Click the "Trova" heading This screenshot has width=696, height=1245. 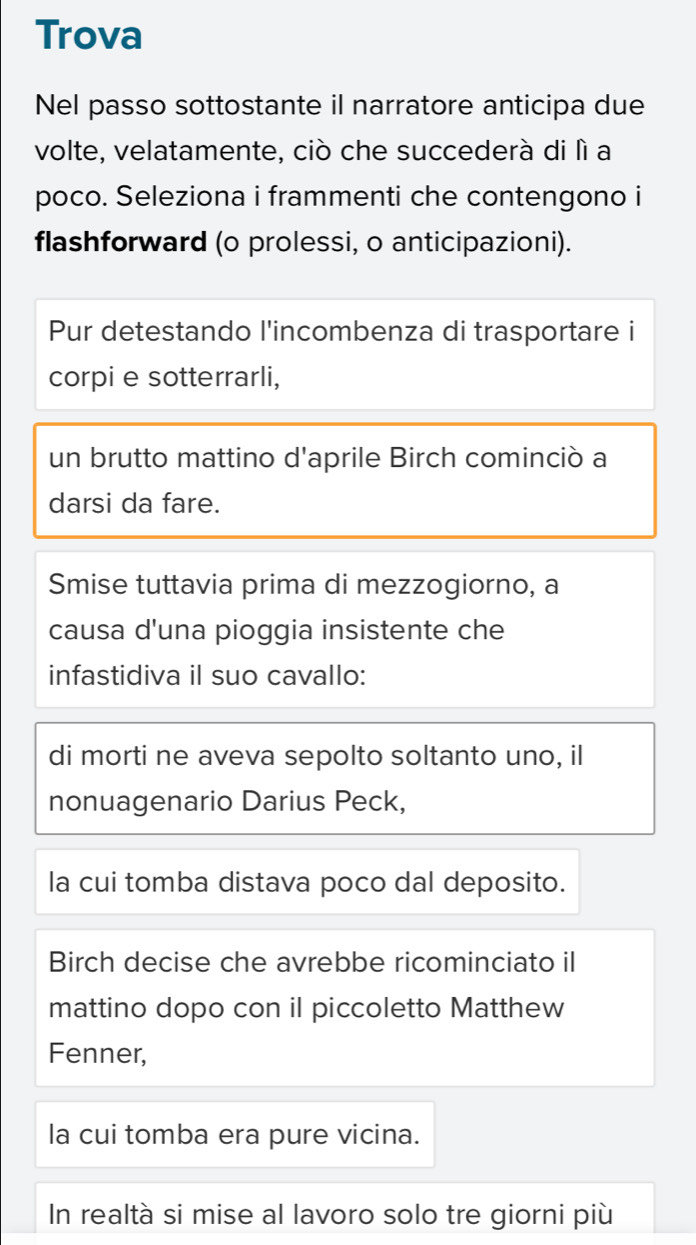click(89, 37)
